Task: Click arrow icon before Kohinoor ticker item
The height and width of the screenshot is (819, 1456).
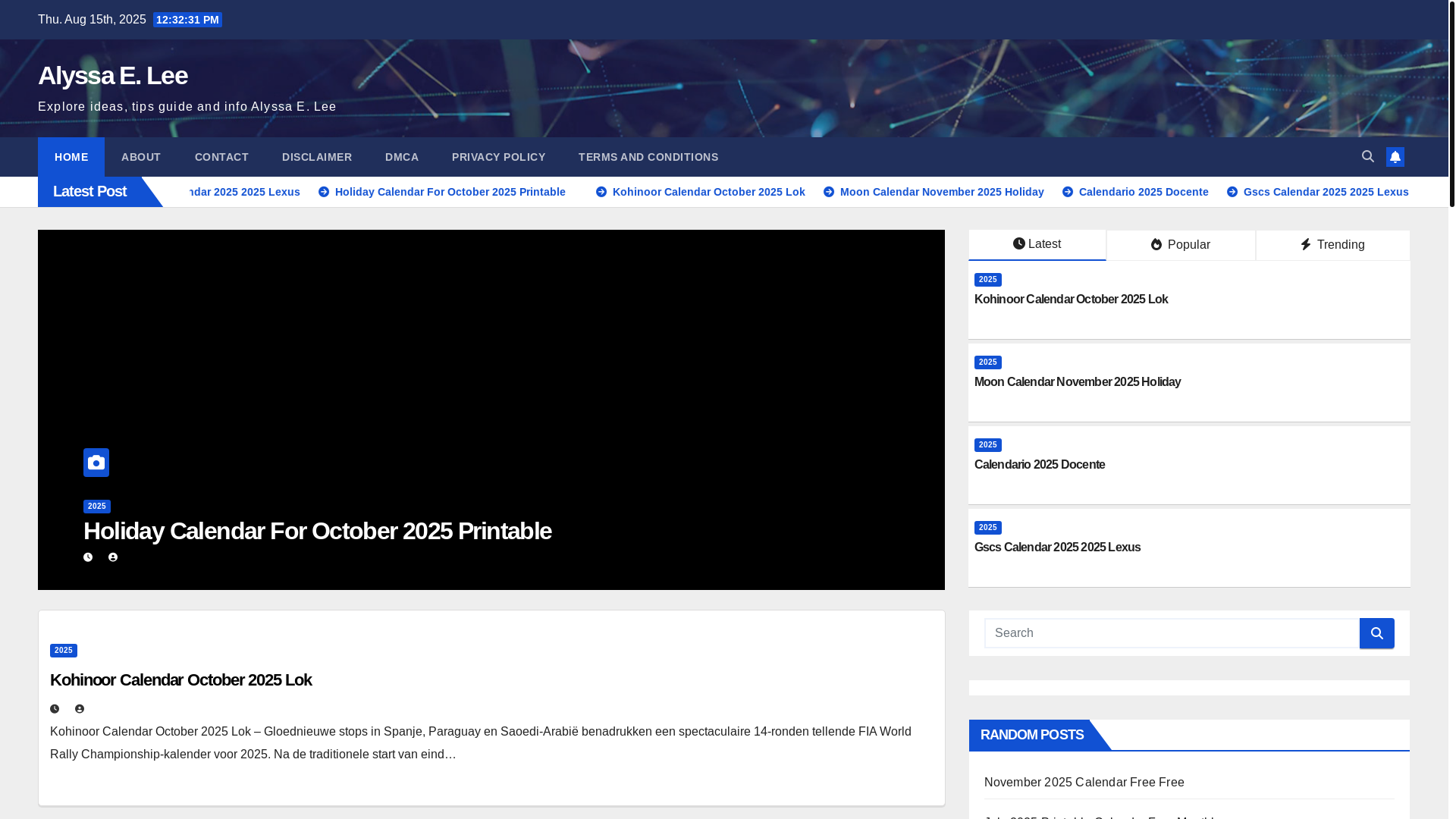Action: [x=601, y=192]
